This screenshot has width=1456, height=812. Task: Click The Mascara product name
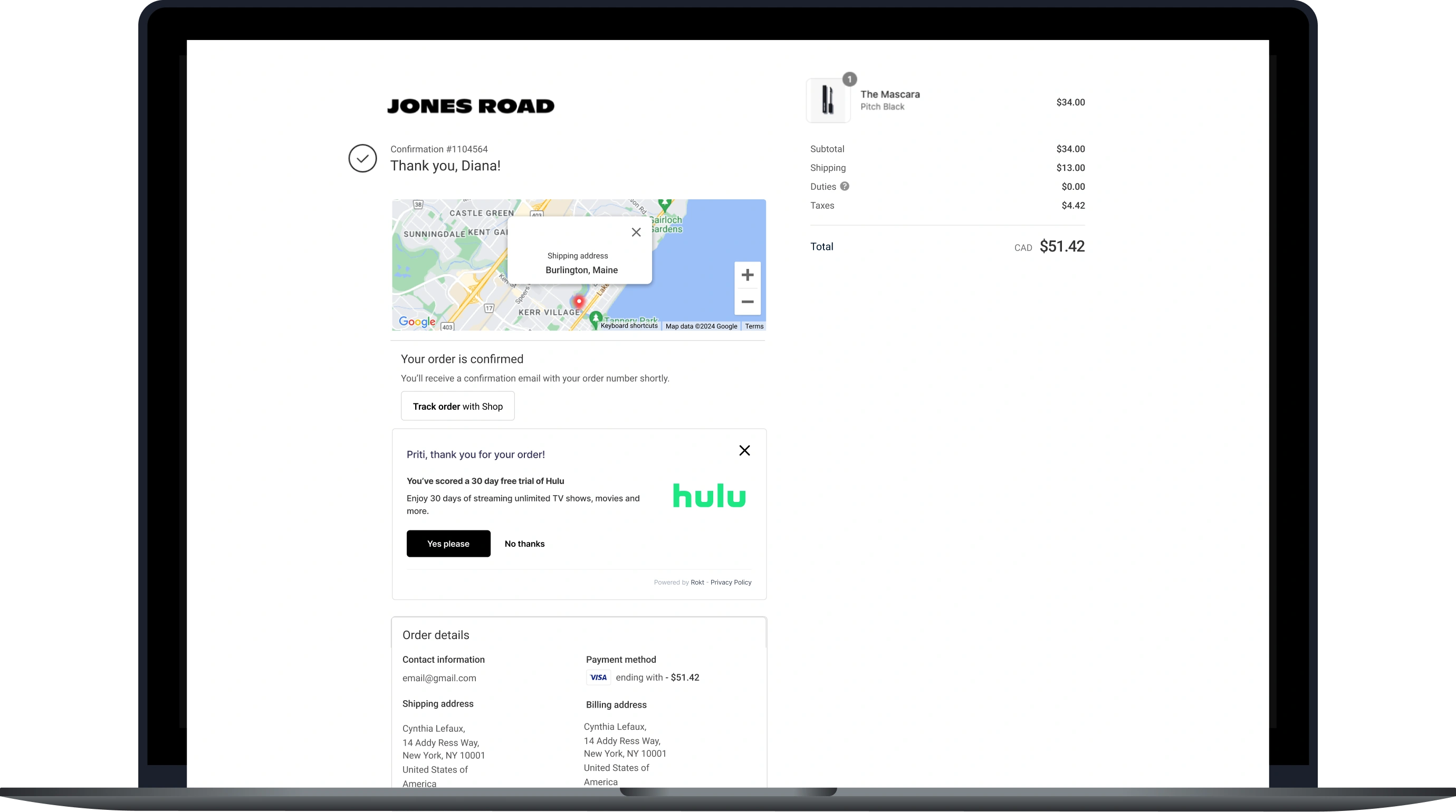(x=889, y=94)
